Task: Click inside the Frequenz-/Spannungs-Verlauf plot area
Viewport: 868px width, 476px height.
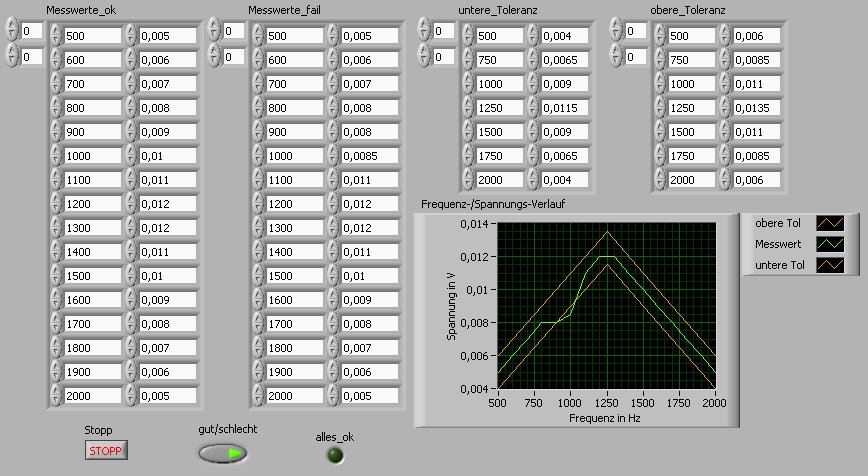Action: coord(606,306)
